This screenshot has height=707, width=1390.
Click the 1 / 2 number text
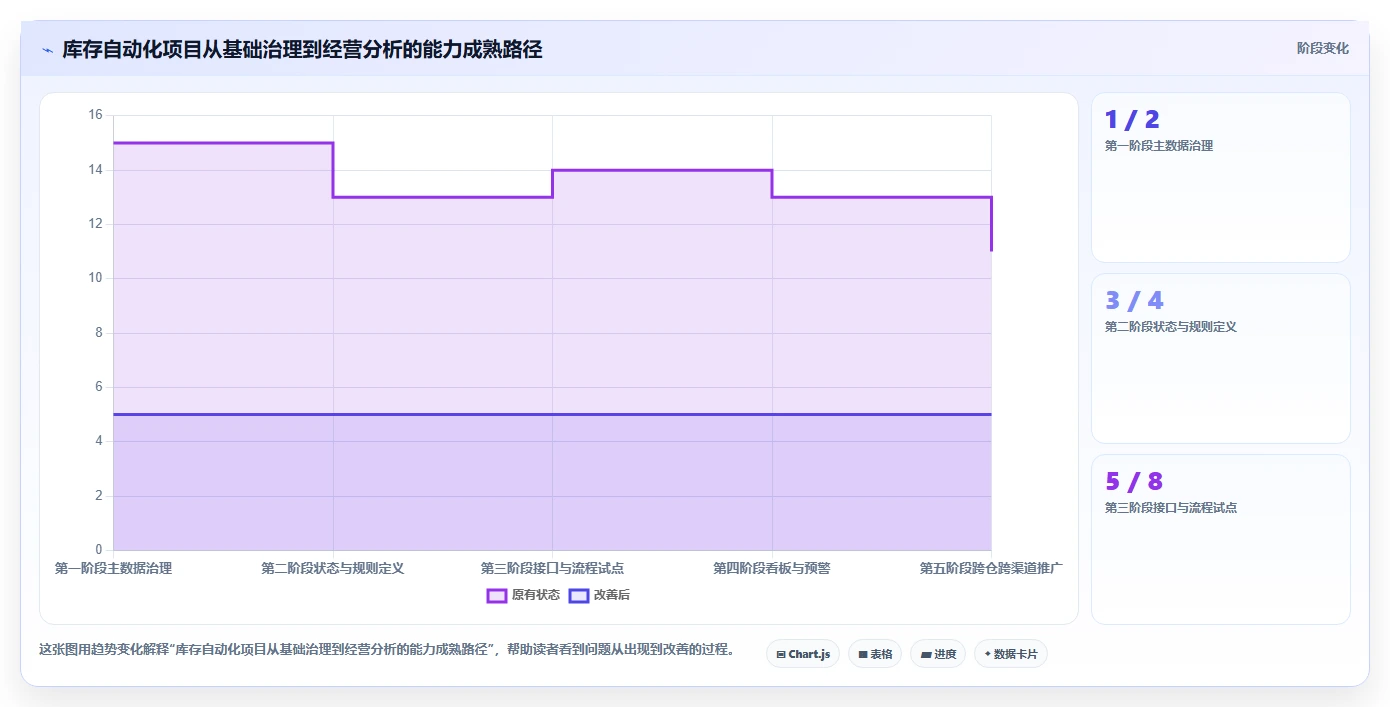tap(1132, 120)
